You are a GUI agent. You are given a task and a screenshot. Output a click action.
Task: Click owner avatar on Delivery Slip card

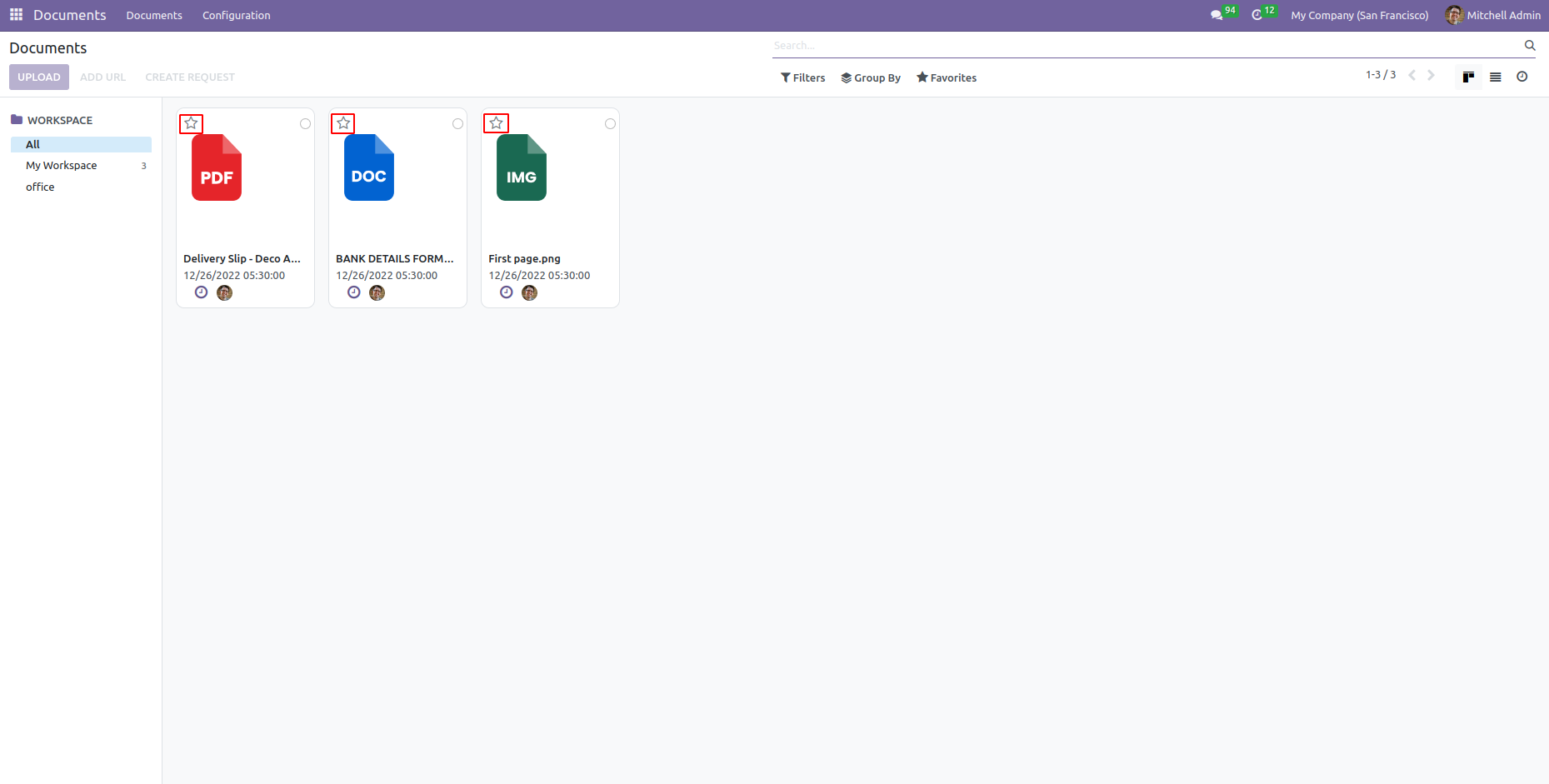(x=224, y=292)
